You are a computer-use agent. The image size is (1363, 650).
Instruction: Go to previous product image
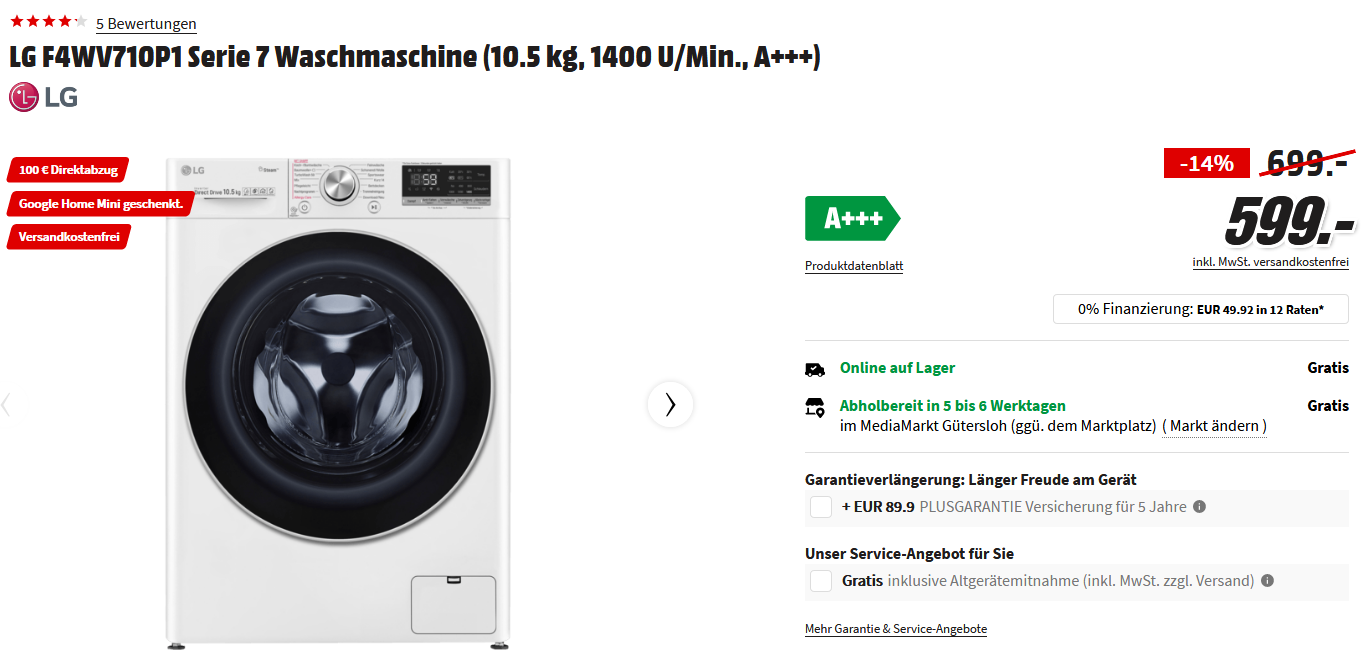click(7, 404)
